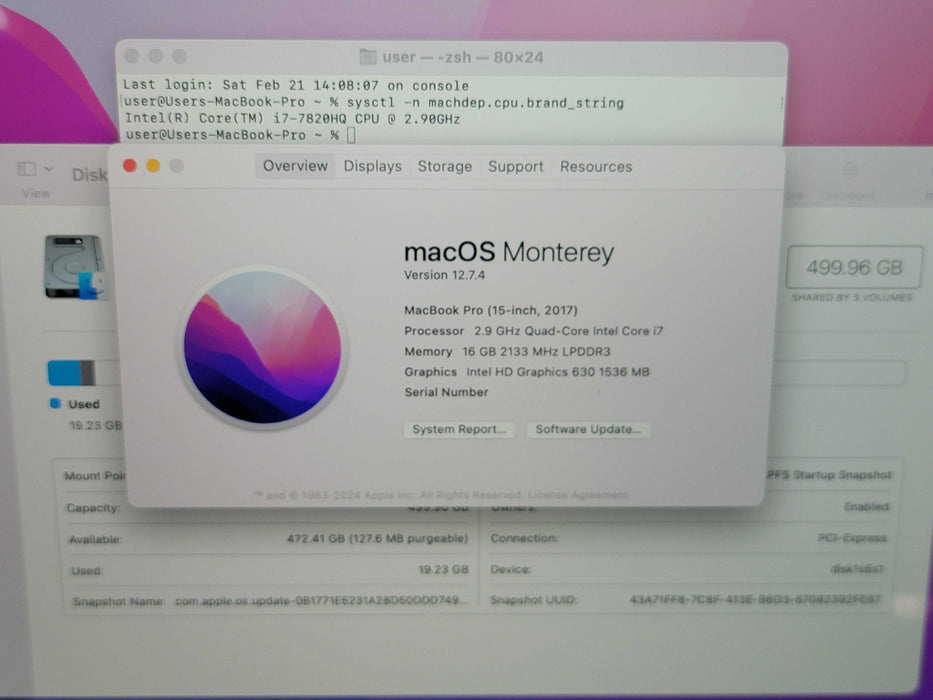Click the MacBook Pro (15-inch, 2017) text

click(x=491, y=310)
